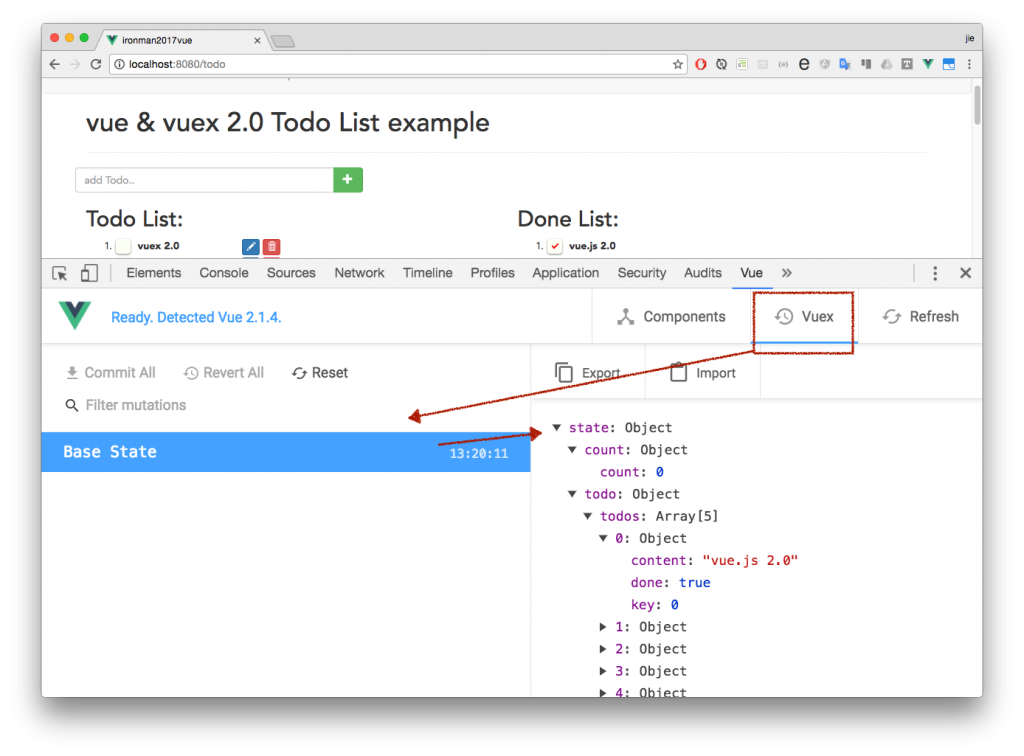Focus the 'Filter mutations' search field
Image resolution: width=1024 pixels, height=756 pixels.
(136, 405)
